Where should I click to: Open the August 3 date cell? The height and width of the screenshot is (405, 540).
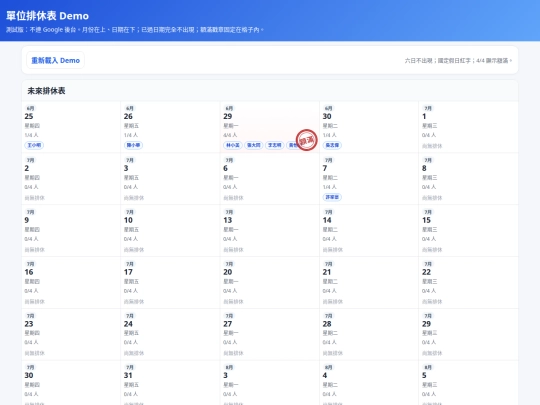270,383
